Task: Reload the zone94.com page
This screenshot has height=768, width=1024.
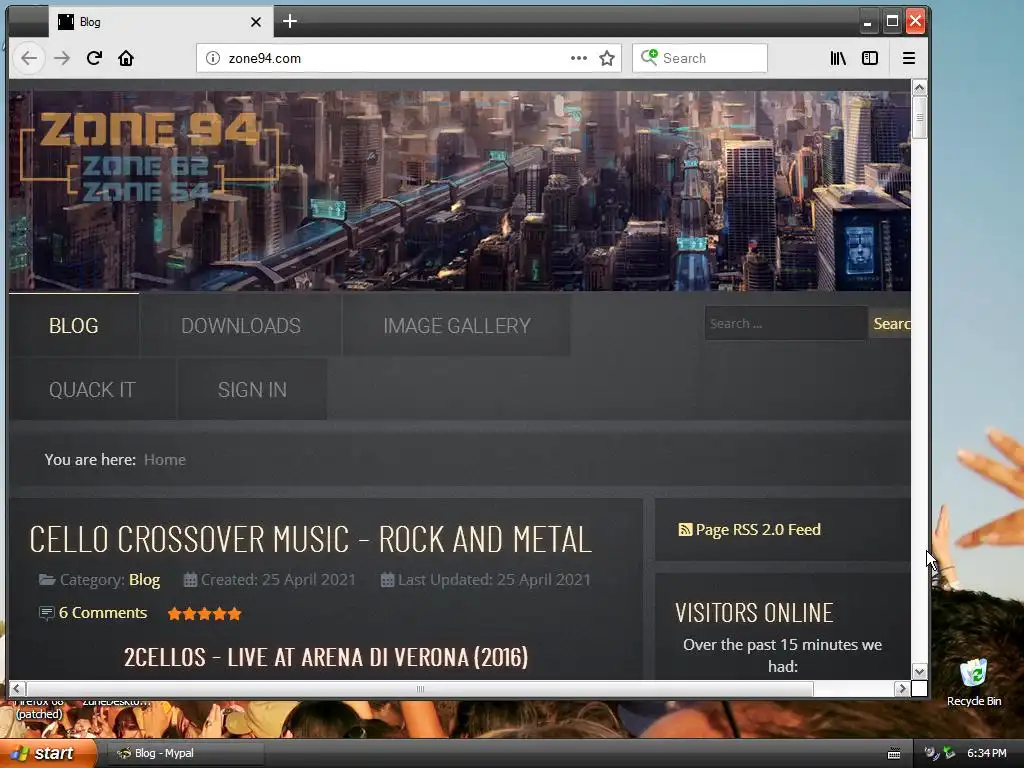Action: click(x=94, y=58)
